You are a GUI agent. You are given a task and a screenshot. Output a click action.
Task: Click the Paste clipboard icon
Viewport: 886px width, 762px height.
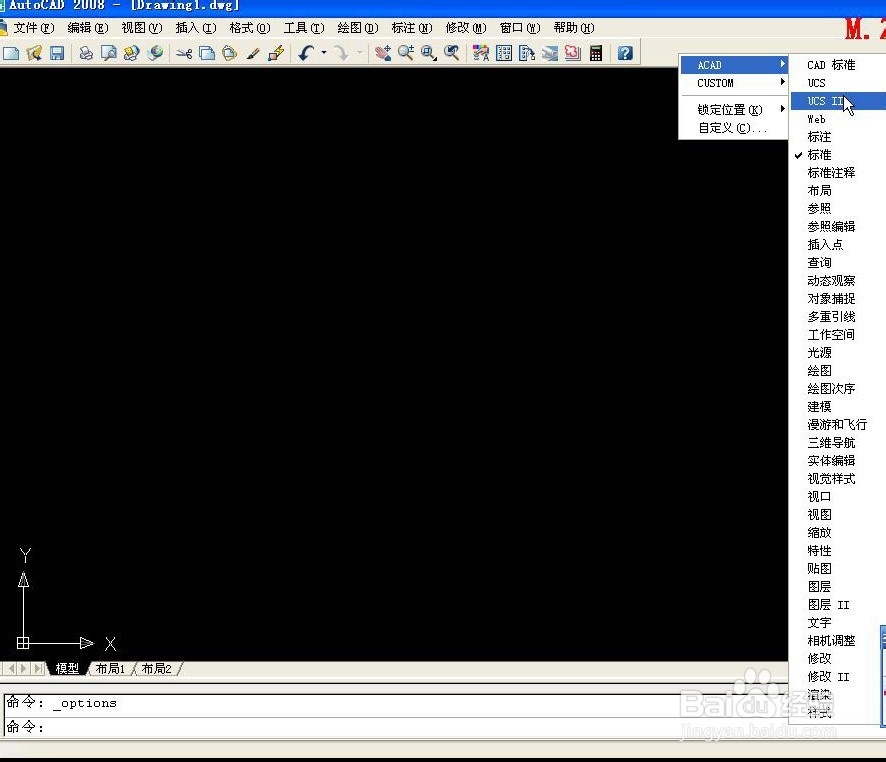pos(229,54)
